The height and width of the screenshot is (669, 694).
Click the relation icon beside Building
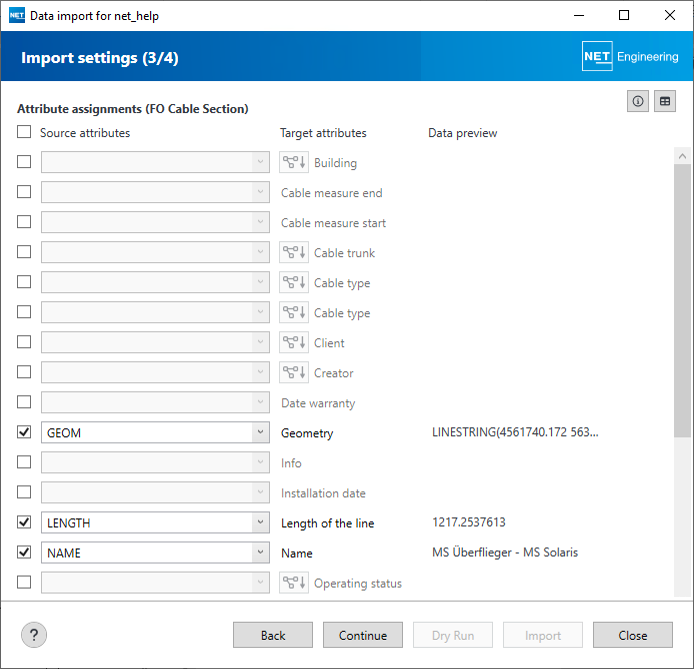pyautogui.click(x=293, y=163)
